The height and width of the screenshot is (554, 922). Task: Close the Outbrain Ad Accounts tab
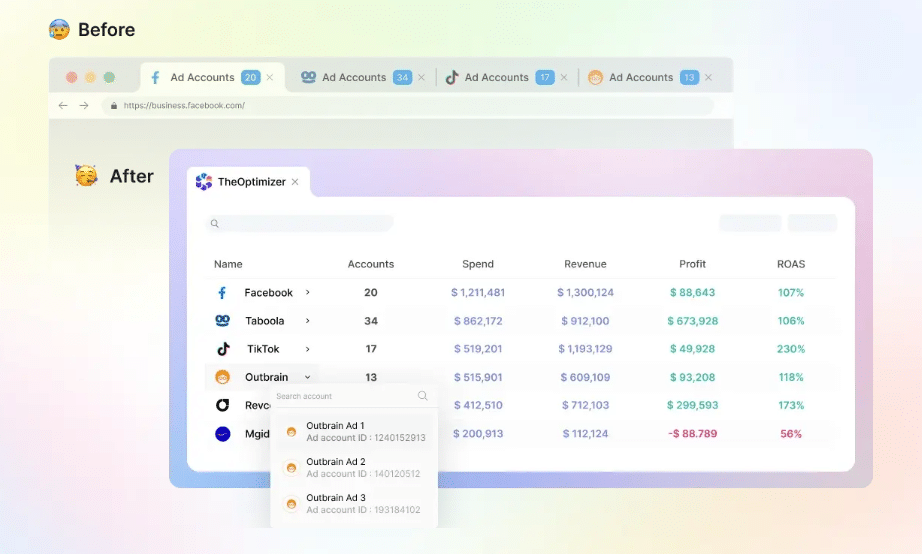(709, 78)
